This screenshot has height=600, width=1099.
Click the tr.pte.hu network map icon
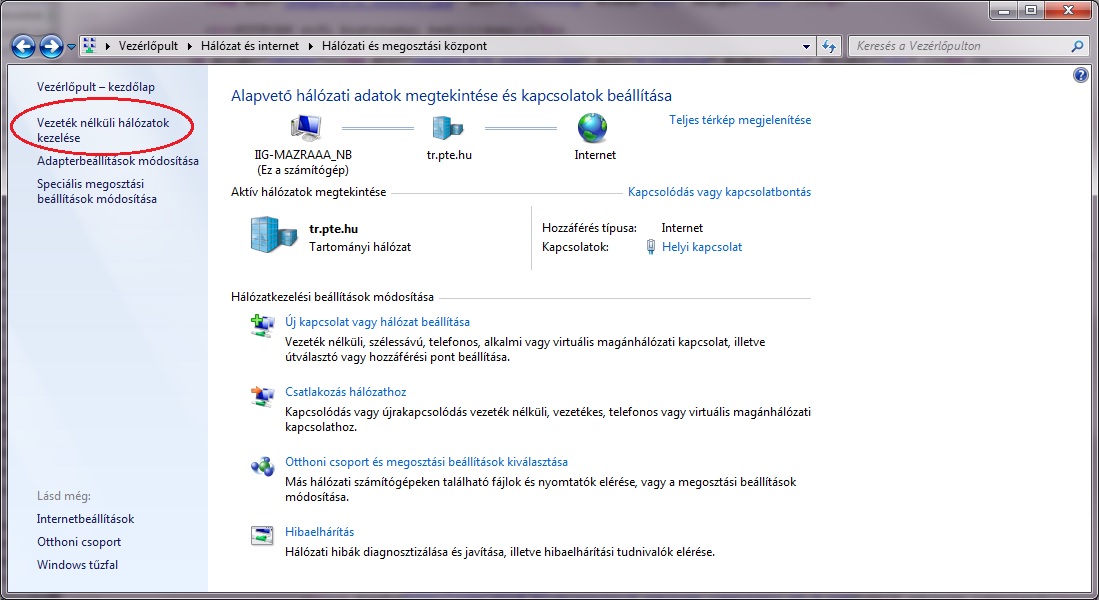(x=447, y=128)
